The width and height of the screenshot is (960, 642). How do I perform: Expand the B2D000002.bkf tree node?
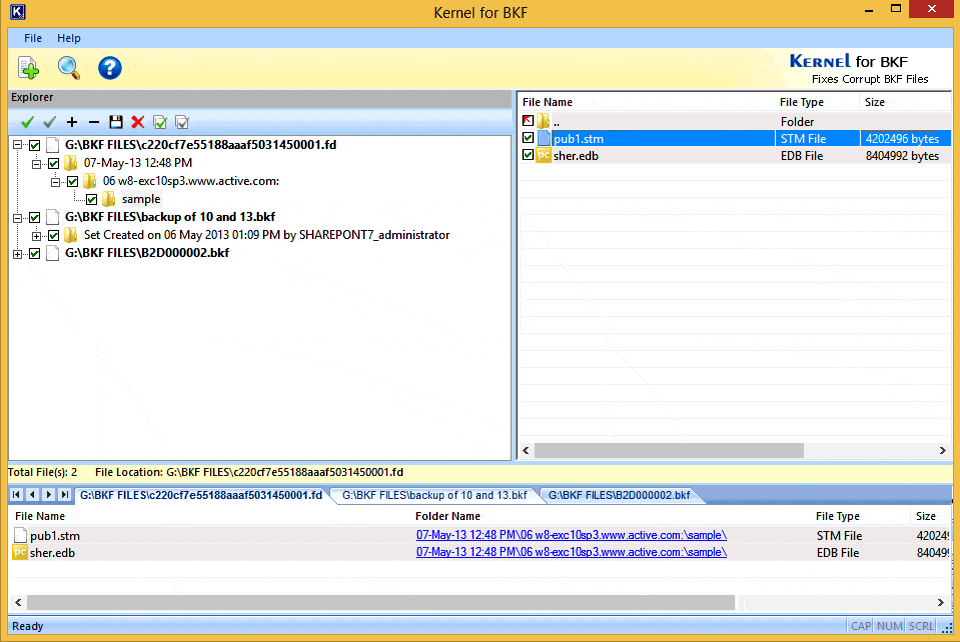(x=17, y=254)
